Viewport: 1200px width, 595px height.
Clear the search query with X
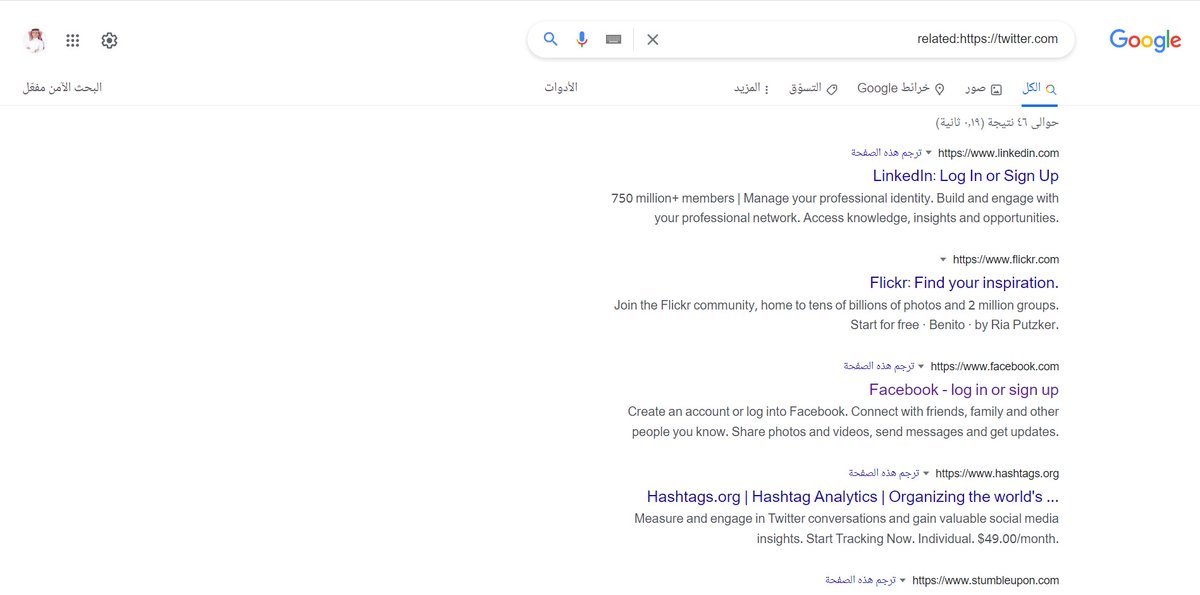[653, 39]
